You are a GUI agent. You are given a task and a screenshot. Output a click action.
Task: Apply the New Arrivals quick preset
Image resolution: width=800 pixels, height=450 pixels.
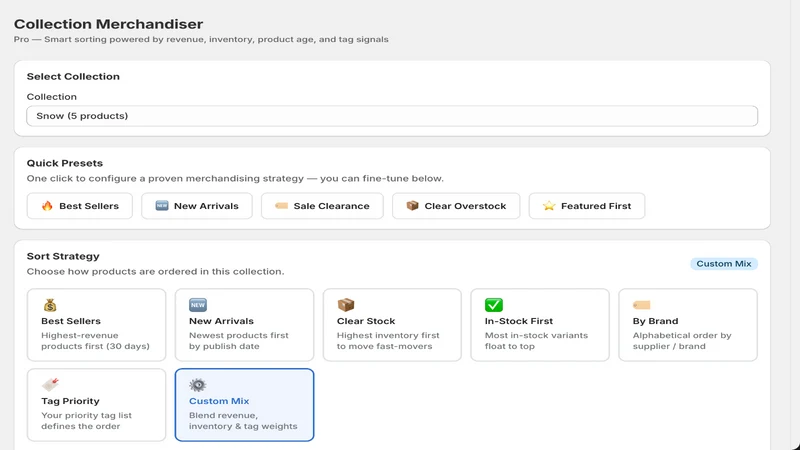click(x=197, y=206)
